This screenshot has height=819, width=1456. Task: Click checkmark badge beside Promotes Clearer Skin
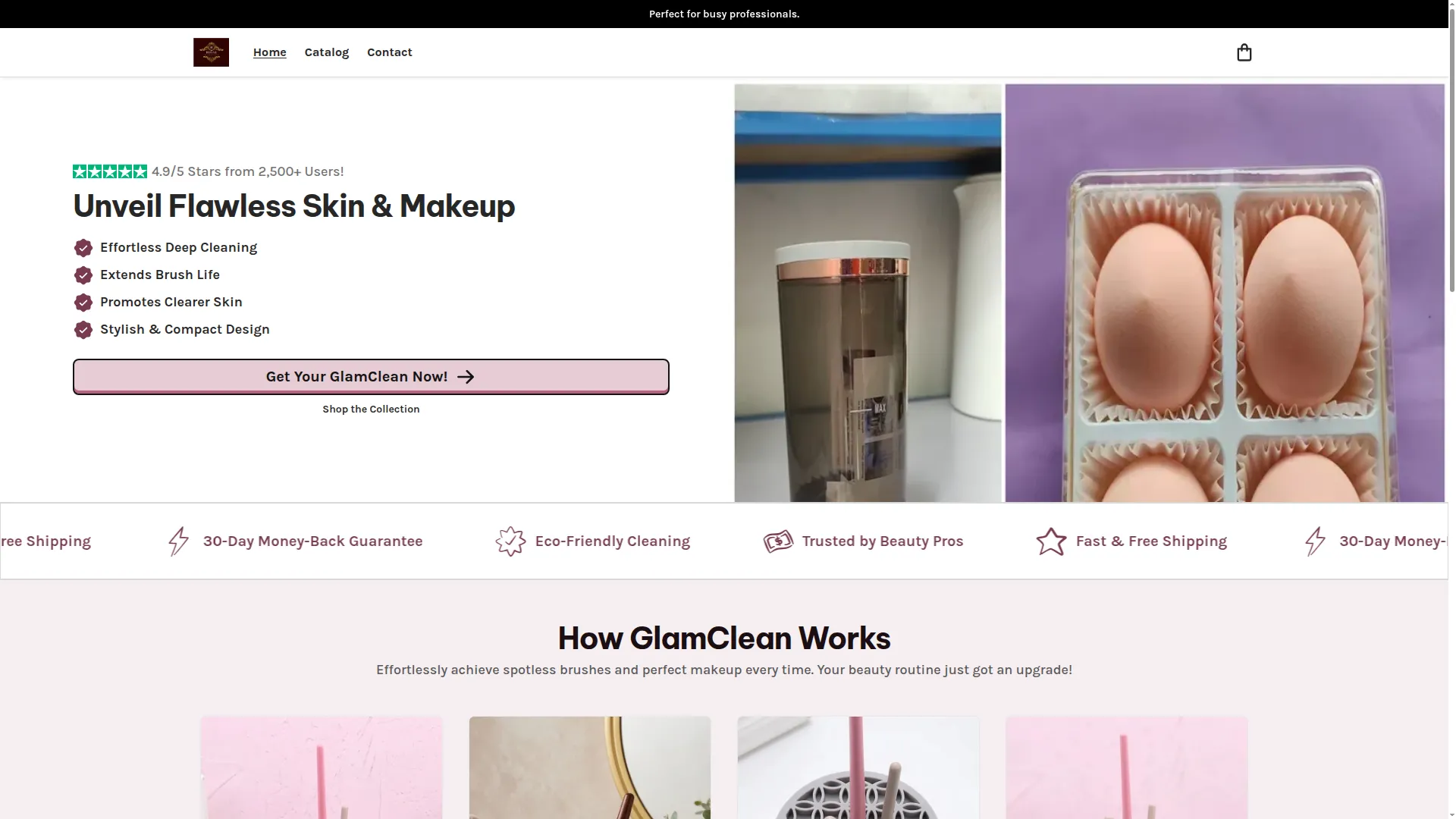pyautogui.click(x=83, y=303)
